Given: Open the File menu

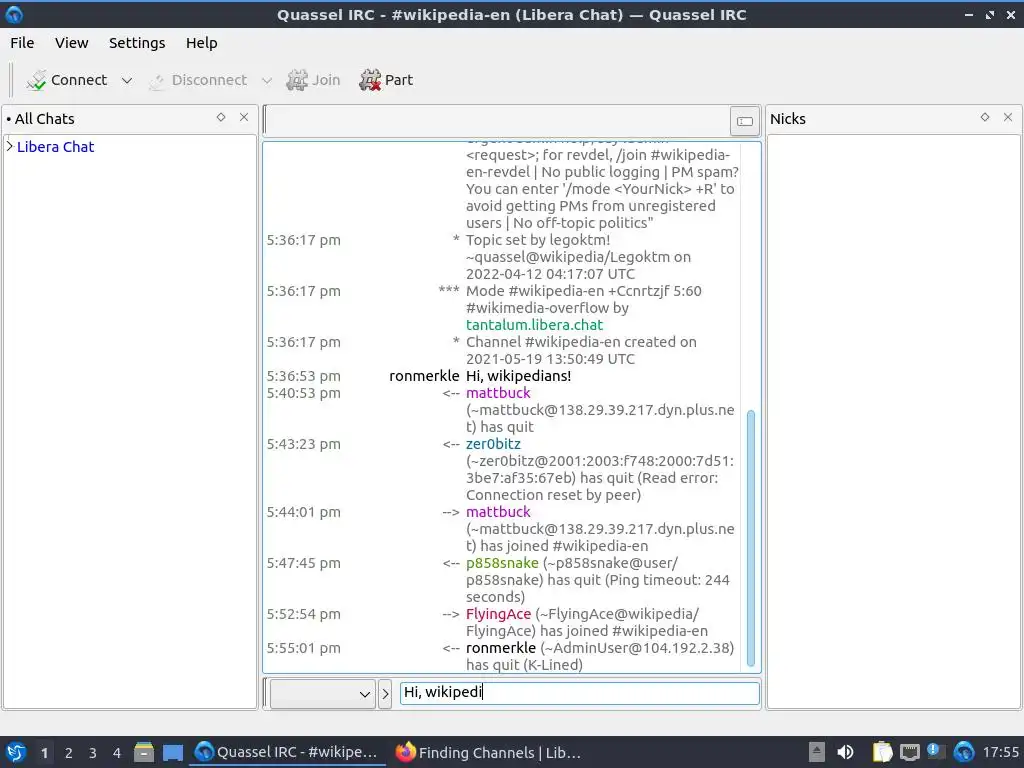Looking at the screenshot, I should click(x=22, y=43).
